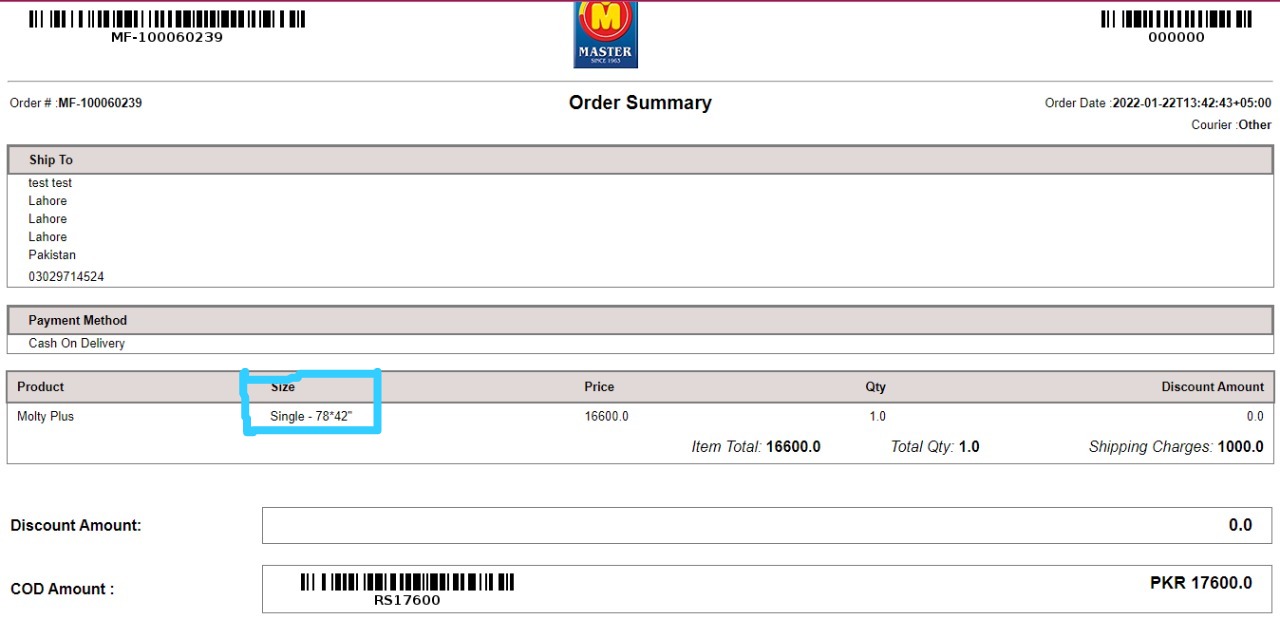1280x619 pixels.
Task: Click the Product column header
Action: tap(41, 387)
